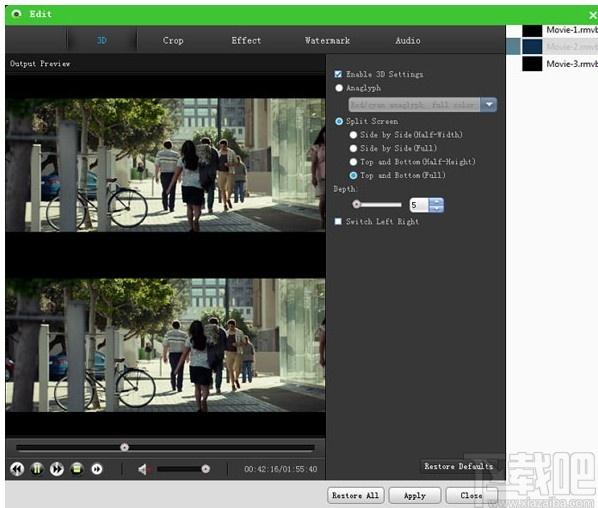
Task: Open the Audio tab
Action: coord(408,40)
